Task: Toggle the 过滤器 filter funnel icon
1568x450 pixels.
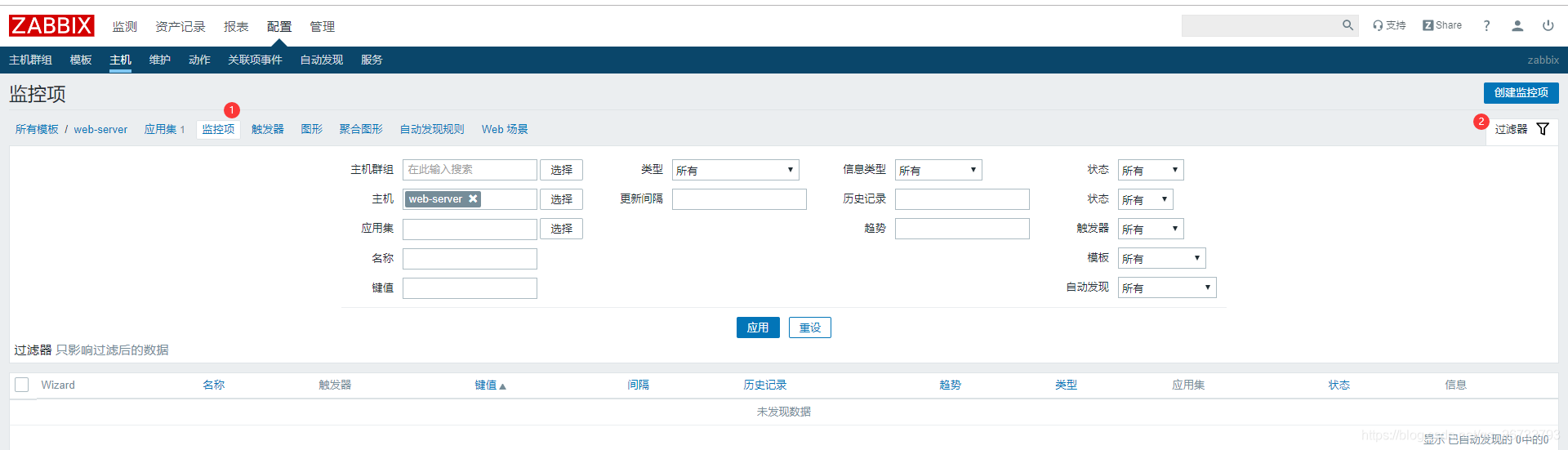Action: click(x=1543, y=129)
